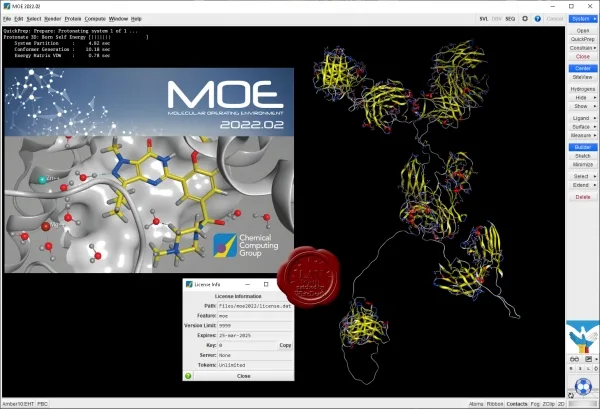Toggle Contacts in the bottom status bar

click(517, 404)
